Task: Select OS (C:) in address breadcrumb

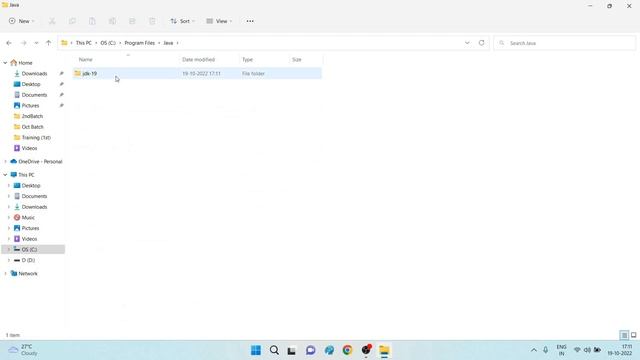Action: pyautogui.click(x=108, y=43)
